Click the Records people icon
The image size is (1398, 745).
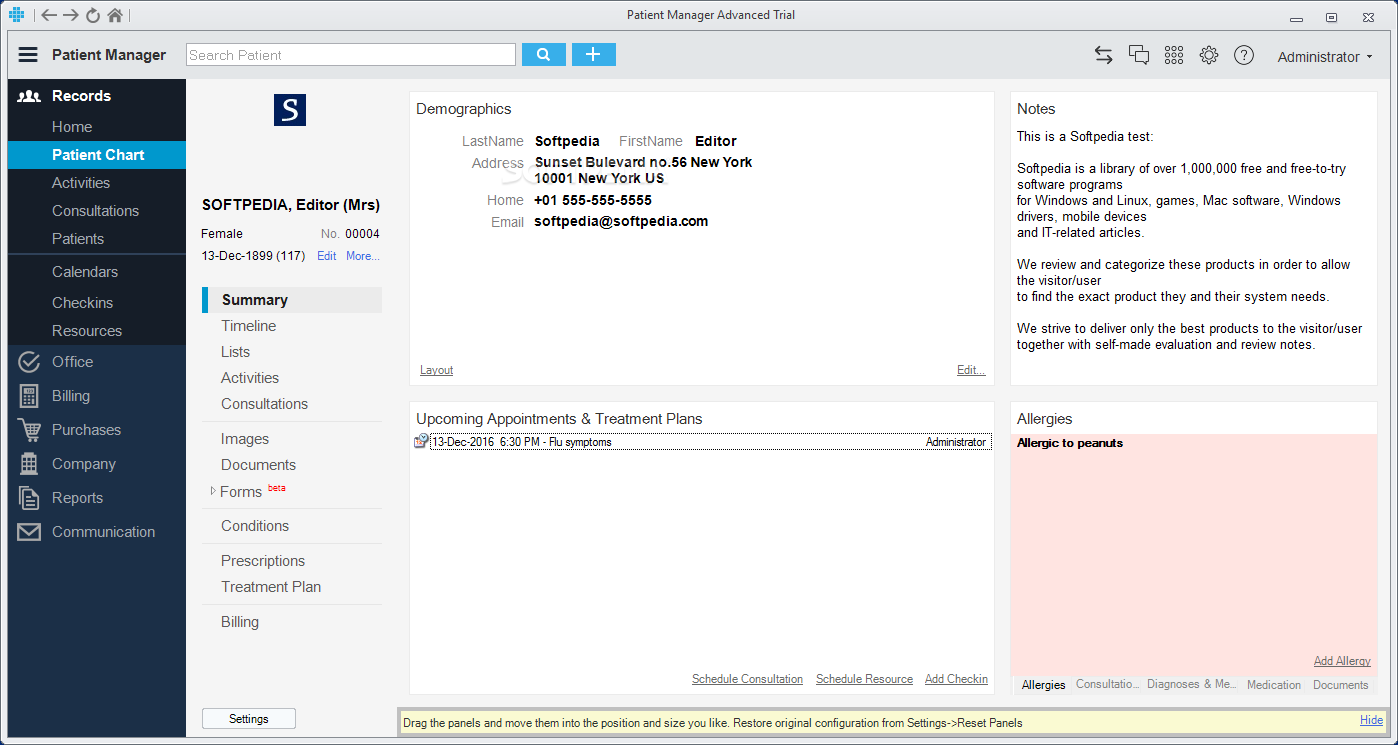coord(29,96)
